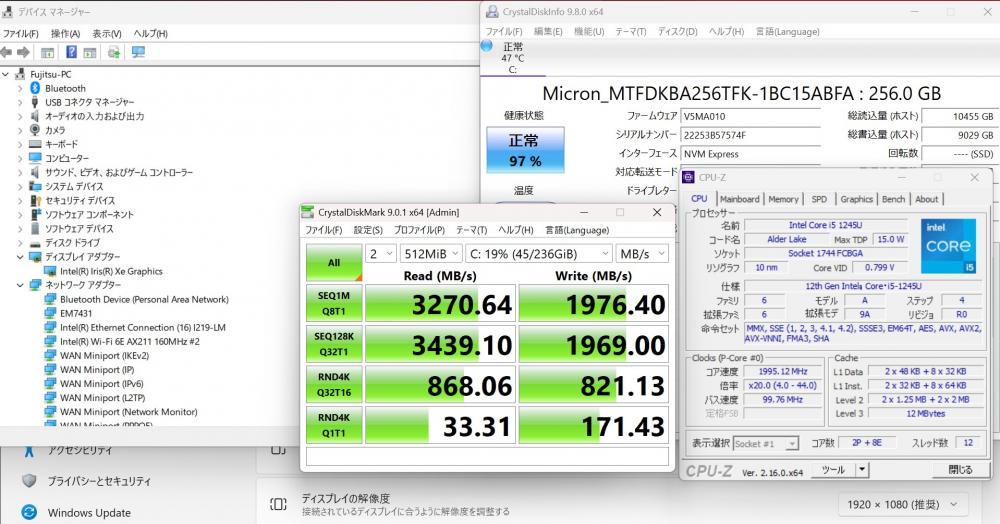Image resolution: width=1000 pixels, height=524 pixels.
Task: Run the RND4K Q32T16 test
Action: (334, 384)
